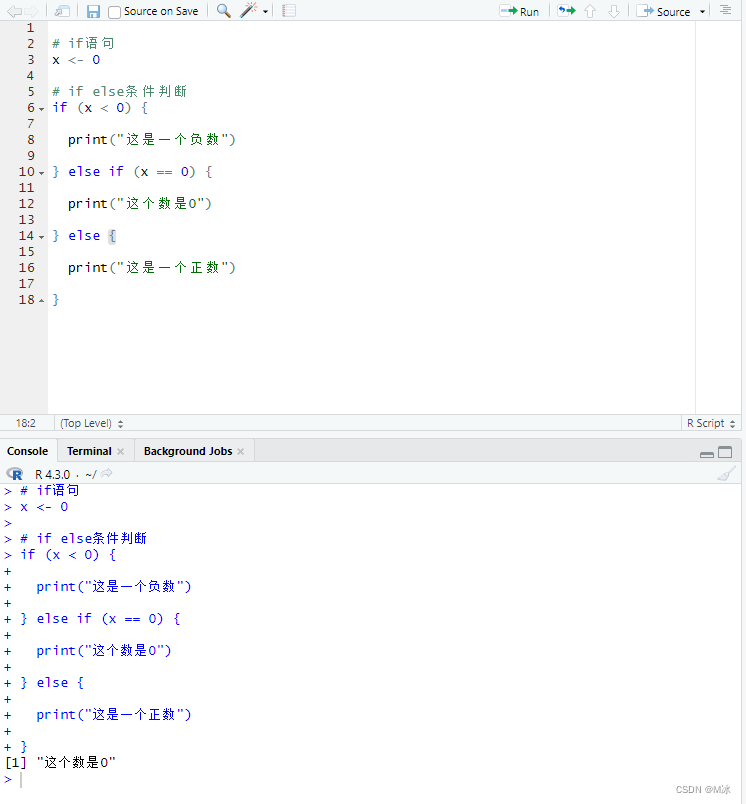The height and width of the screenshot is (804, 746).
Task: Change file type via R Script dropdown
Action: tap(711, 423)
